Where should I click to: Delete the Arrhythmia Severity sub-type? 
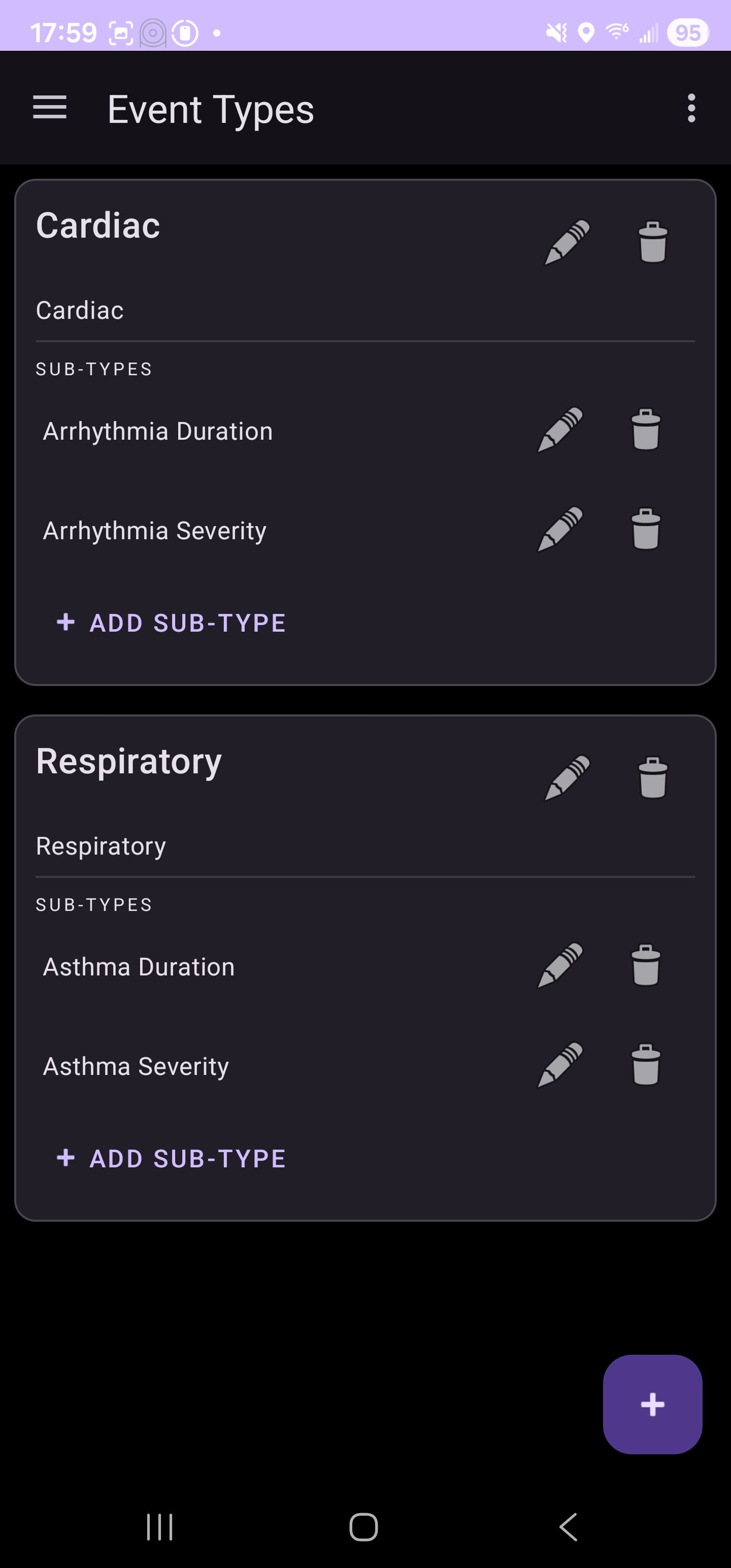coord(645,529)
